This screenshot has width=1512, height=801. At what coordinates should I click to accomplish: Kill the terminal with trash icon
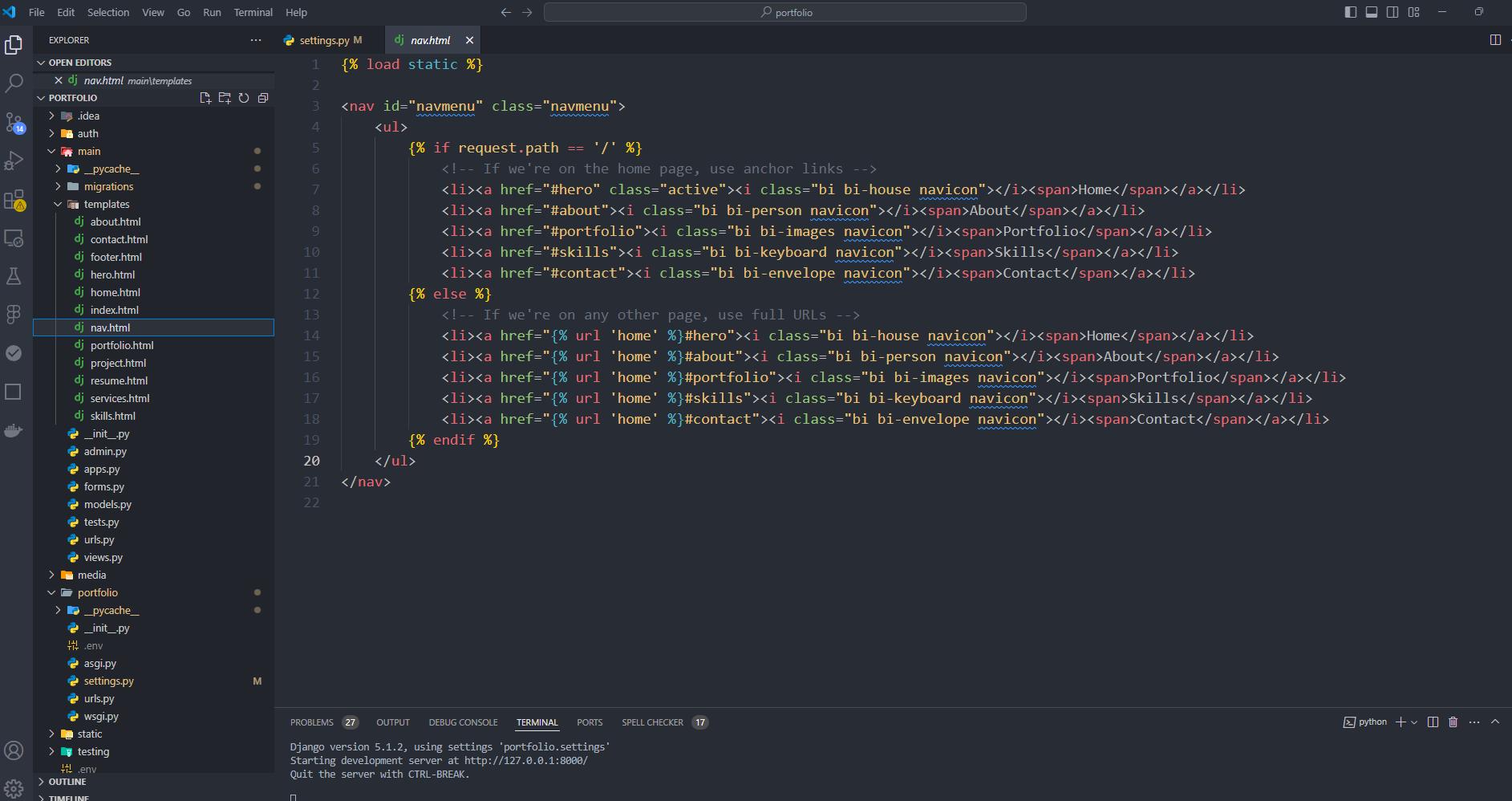[x=1453, y=722]
